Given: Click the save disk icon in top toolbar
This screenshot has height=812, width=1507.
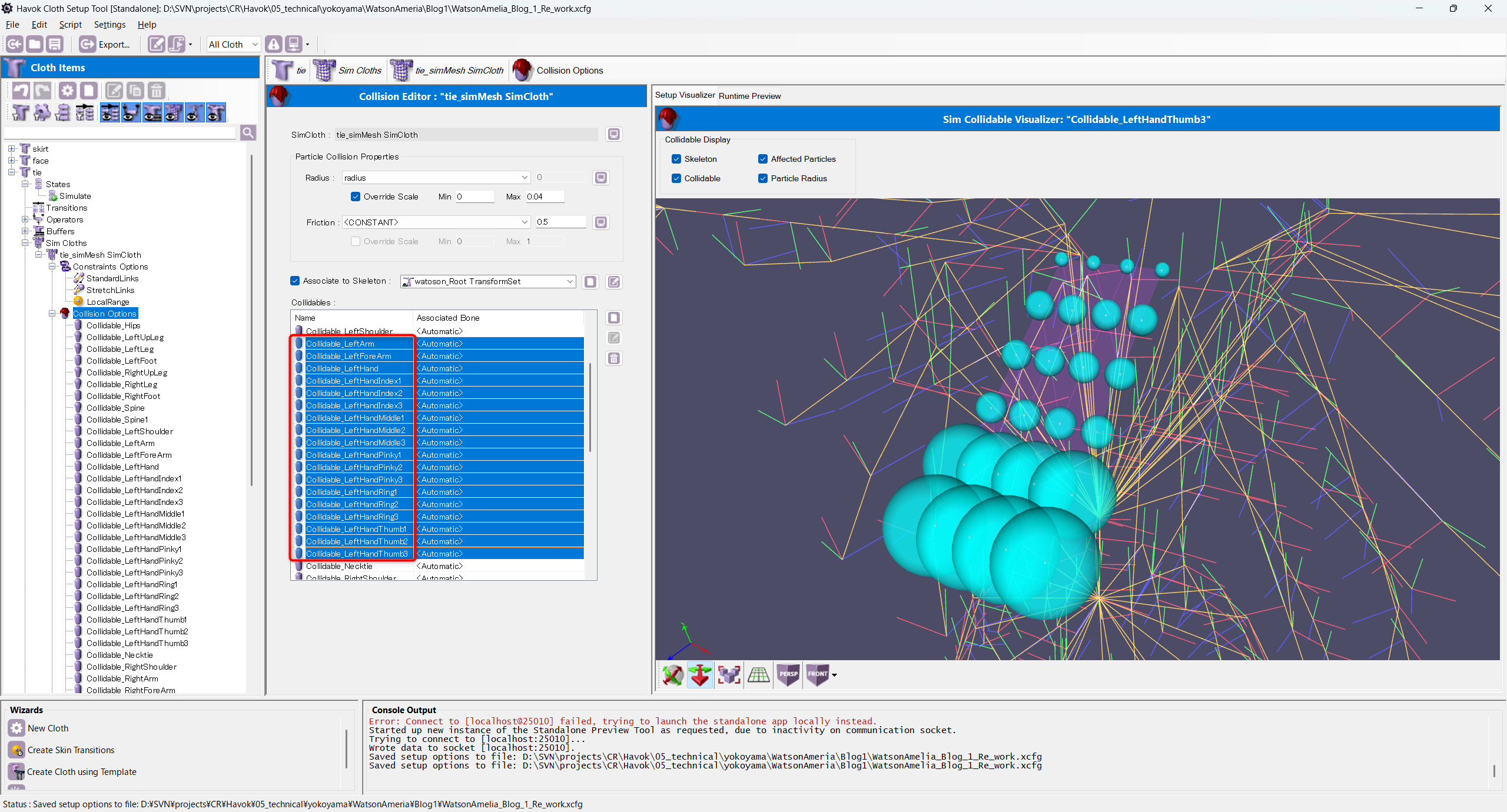Looking at the screenshot, I should 55,44.
